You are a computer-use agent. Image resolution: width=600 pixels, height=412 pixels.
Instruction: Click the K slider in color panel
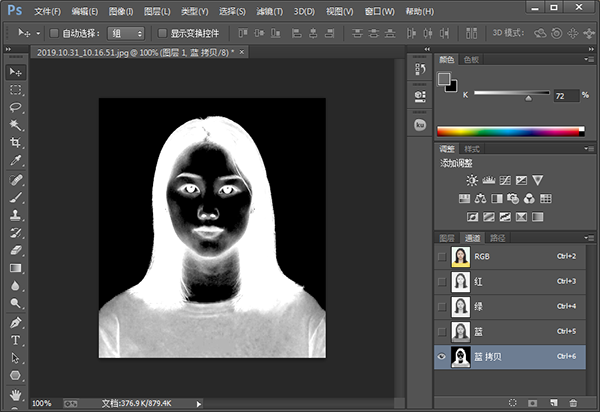click(x=529, y=97)
